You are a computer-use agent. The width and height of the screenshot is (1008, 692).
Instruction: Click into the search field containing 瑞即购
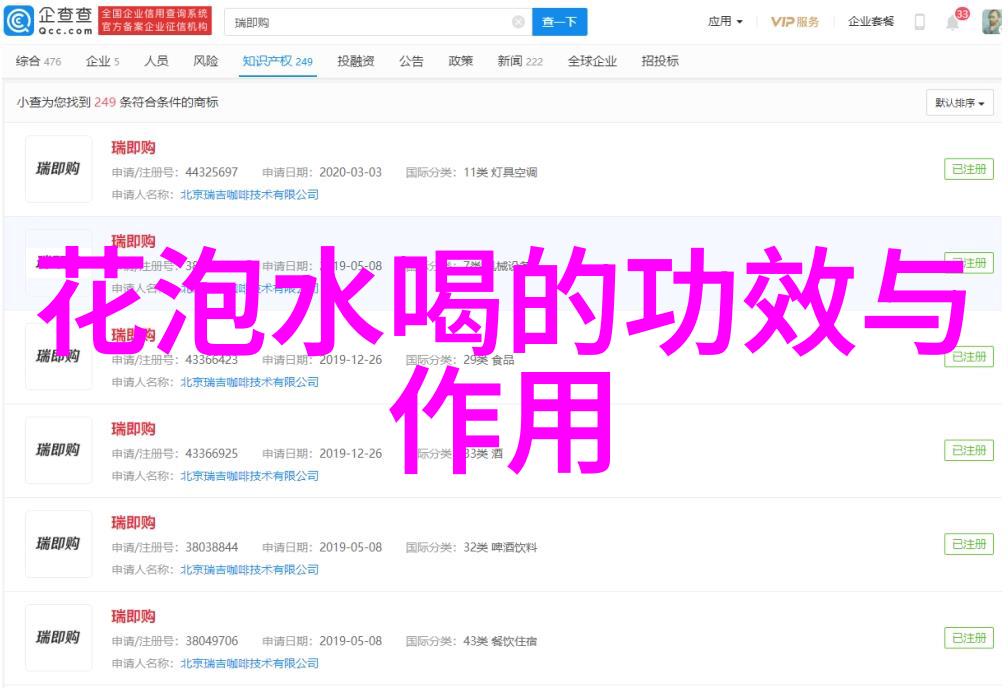point(370,22)
